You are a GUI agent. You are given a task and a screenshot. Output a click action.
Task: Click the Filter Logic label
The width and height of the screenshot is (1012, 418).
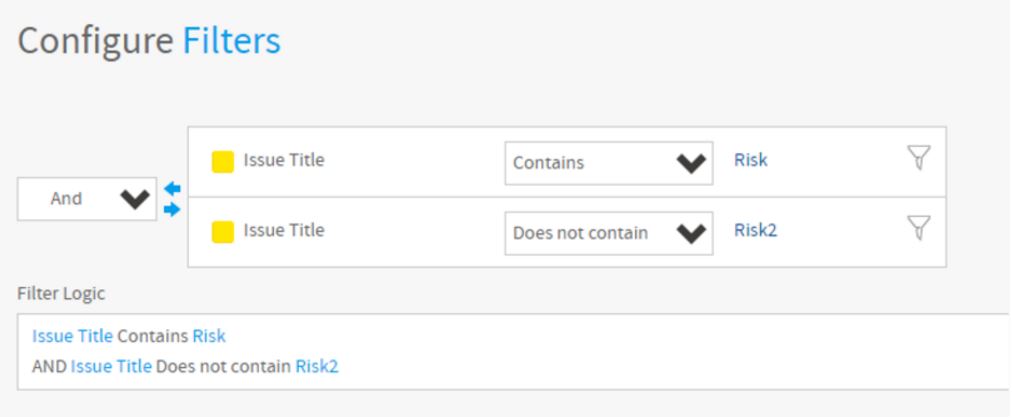click(60, 294)
